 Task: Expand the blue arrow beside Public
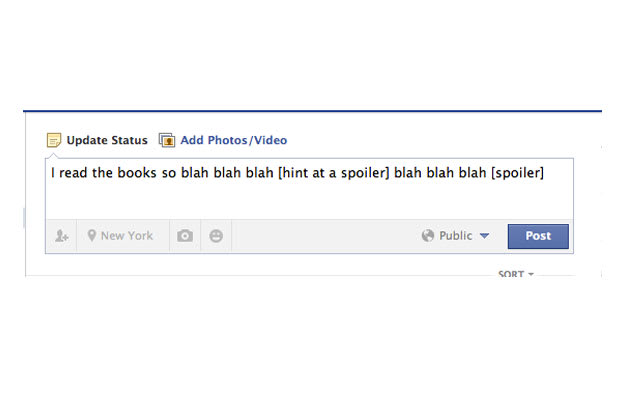[484, 236]
